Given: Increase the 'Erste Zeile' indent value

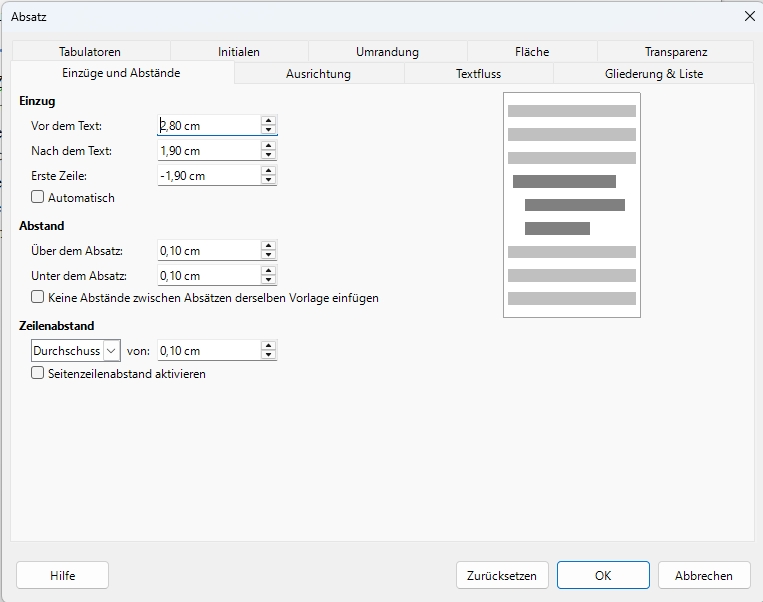Looking at the screenshot, I should (x=268, y=171).
